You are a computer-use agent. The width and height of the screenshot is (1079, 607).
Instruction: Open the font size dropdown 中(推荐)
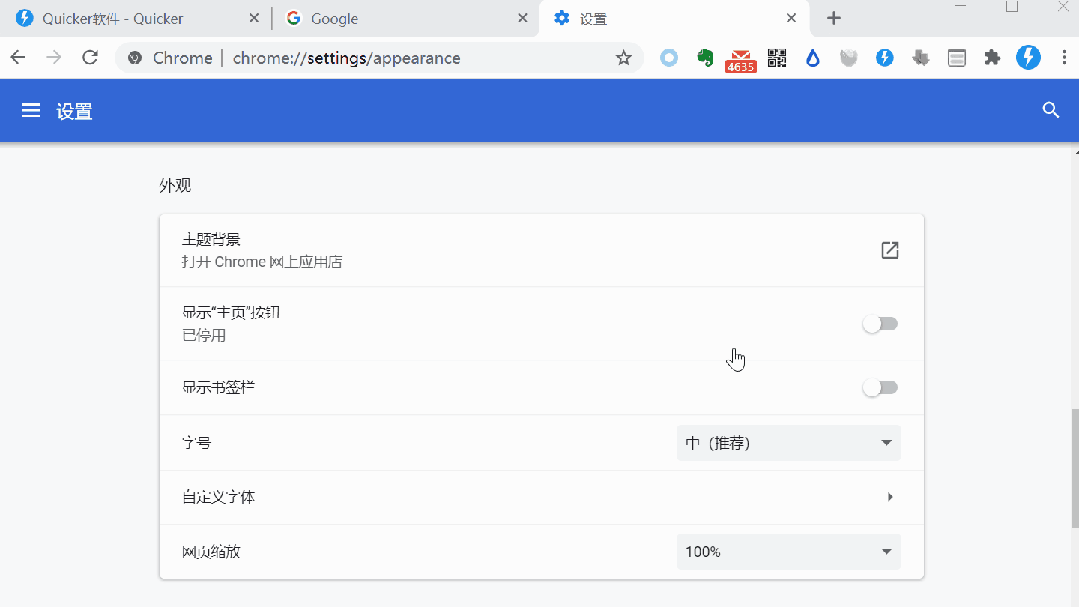[789, 443]
